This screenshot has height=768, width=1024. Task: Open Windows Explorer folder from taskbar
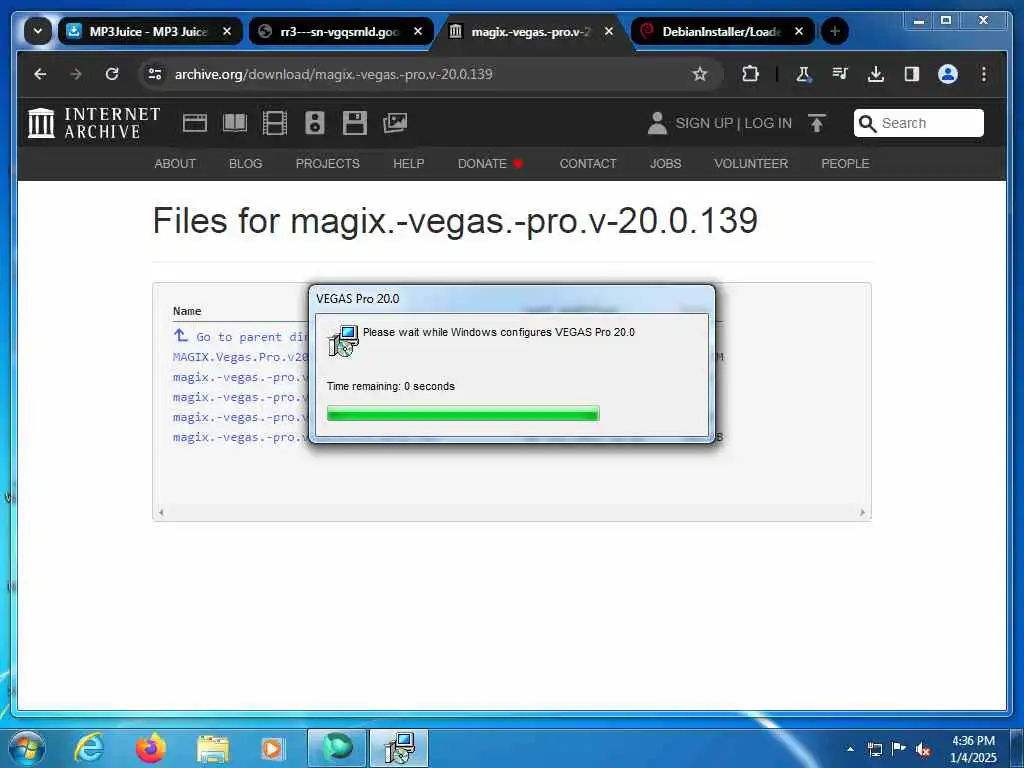213,748
